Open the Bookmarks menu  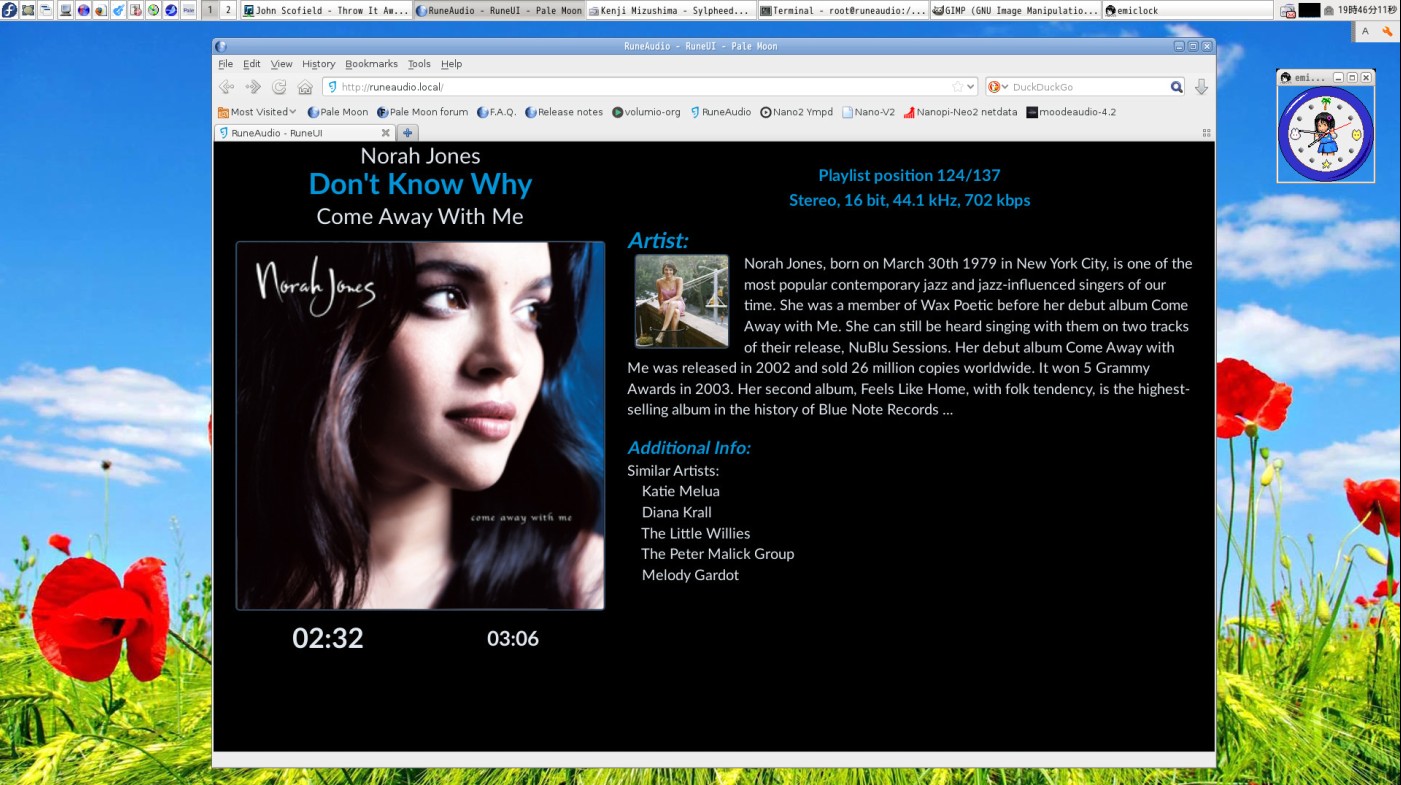tap(371, 64)
